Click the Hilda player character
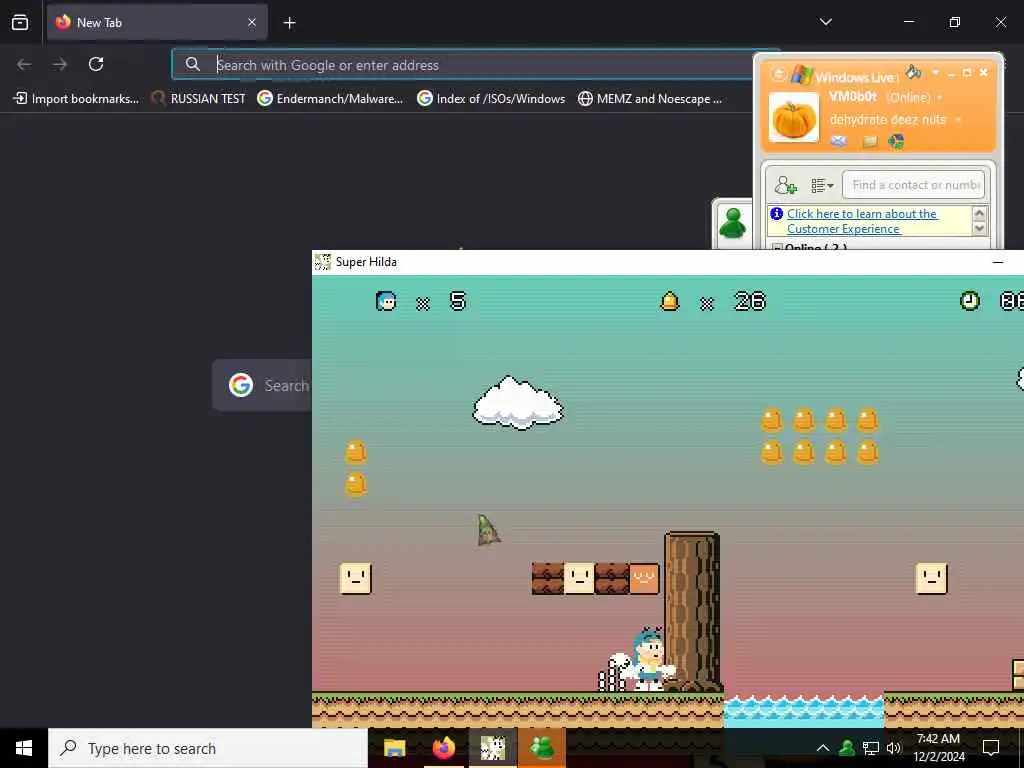Screen dimensions: 1024x768 click(x=648, y=660)
